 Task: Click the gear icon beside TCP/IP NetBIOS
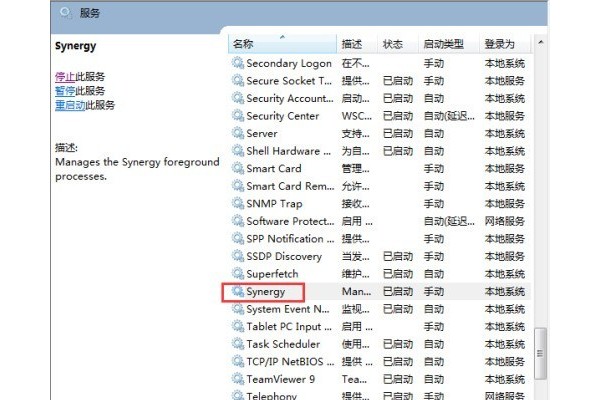click(238, 361)
